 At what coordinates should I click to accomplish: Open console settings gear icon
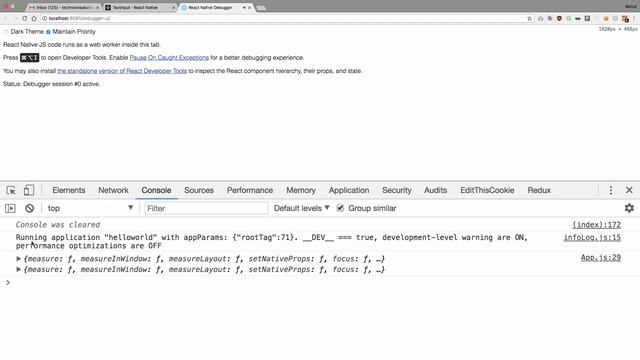(629, 208)
